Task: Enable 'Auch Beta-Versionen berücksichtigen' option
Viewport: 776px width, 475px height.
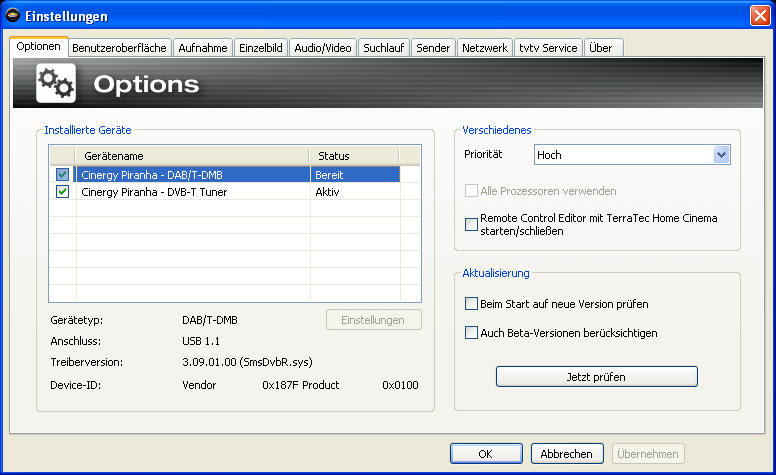Action: click(472, 333)
